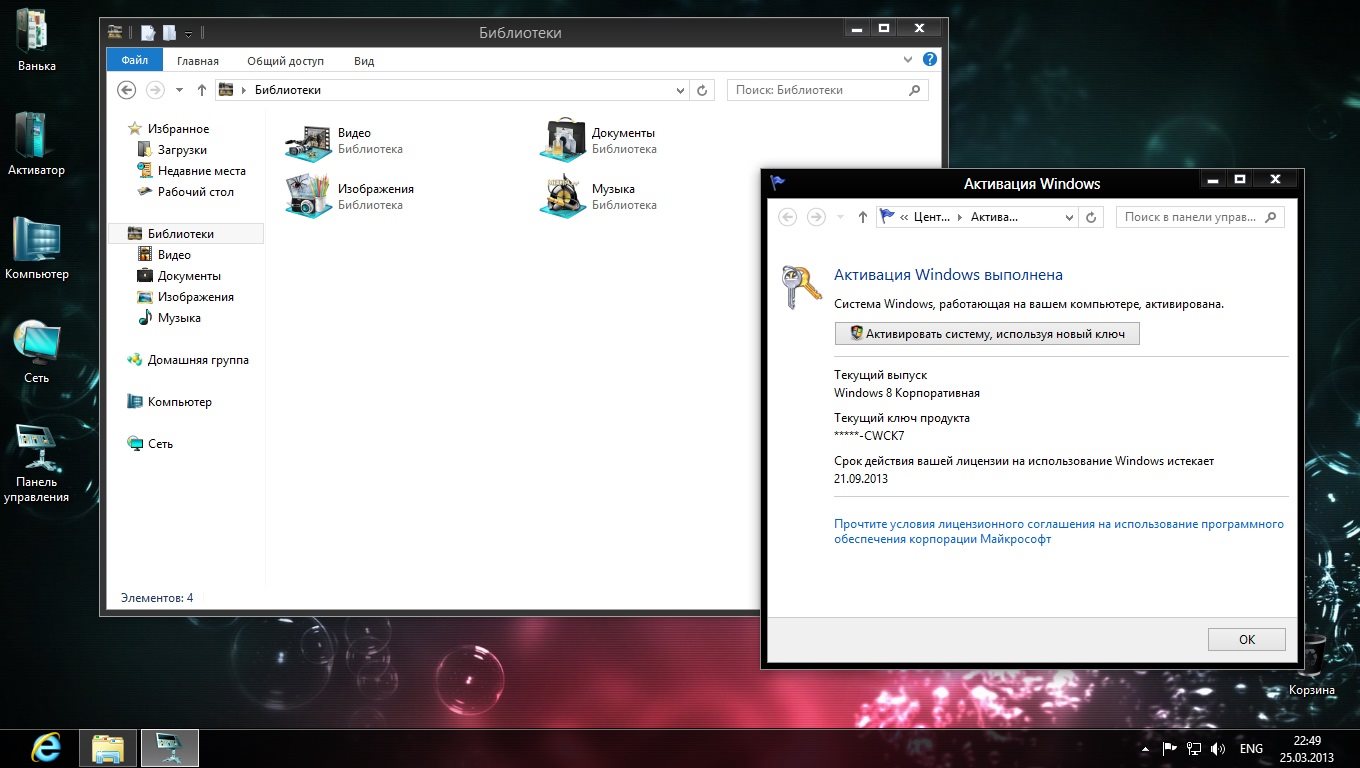Click the network icon in system tray
The height and width of the screenshot is (768, 1360).
1193,748
